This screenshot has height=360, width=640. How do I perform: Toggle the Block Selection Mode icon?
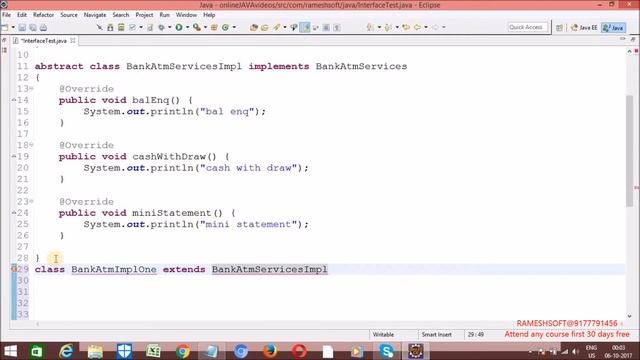point(326,27)
